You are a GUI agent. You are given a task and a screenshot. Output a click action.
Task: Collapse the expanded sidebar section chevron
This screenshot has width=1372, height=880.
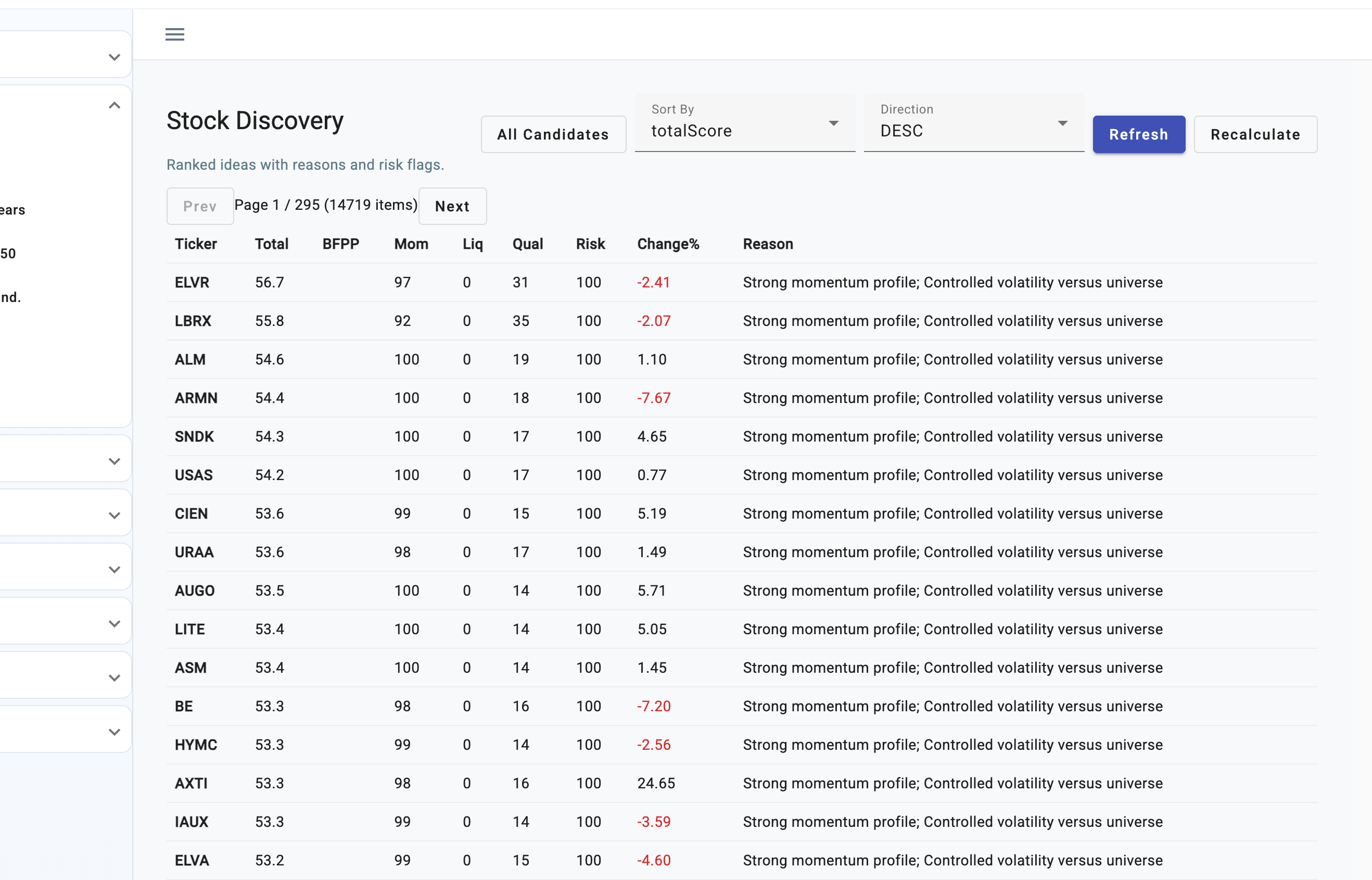click(x=114, y=106)
